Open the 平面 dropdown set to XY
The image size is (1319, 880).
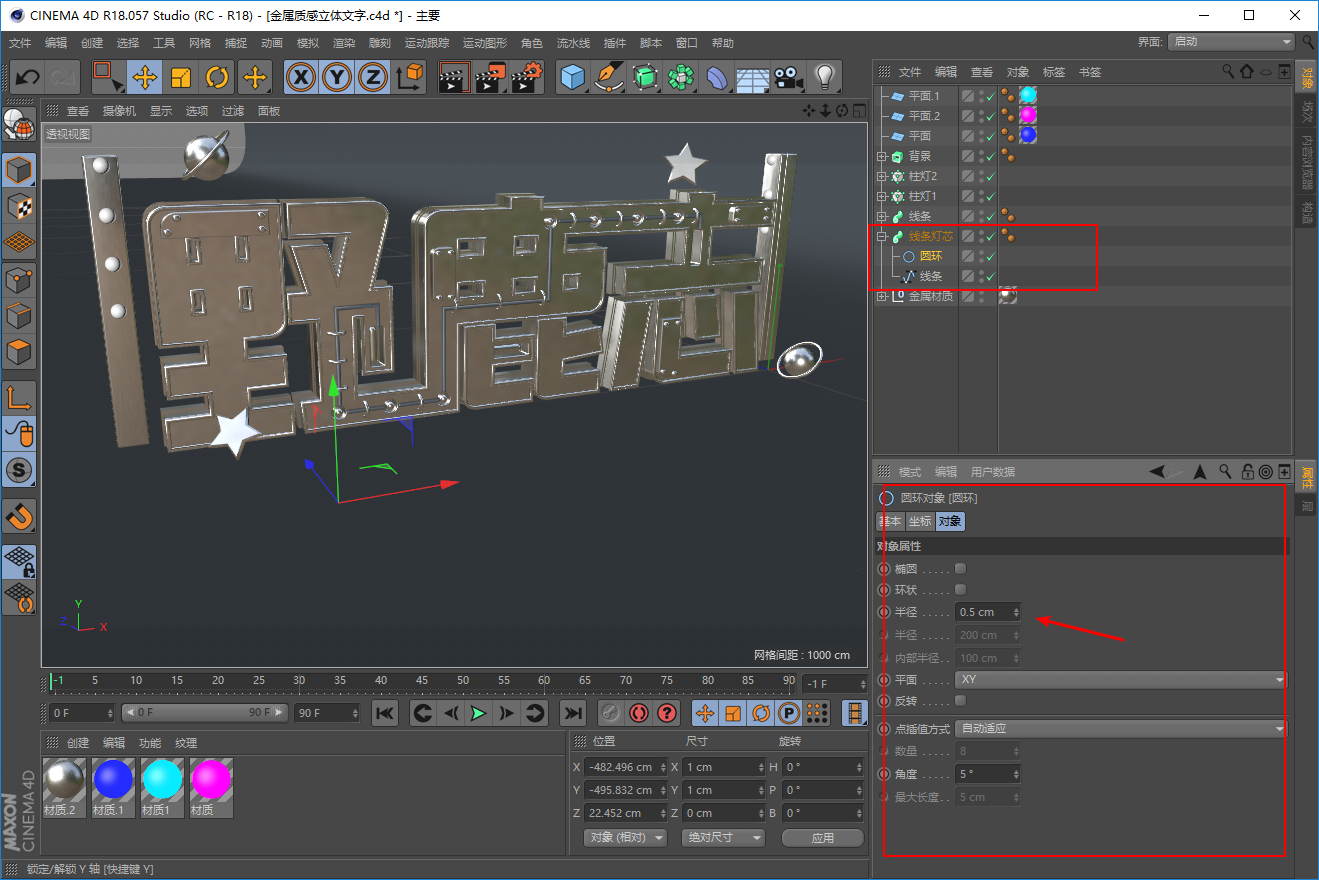tap(1121, 680)
